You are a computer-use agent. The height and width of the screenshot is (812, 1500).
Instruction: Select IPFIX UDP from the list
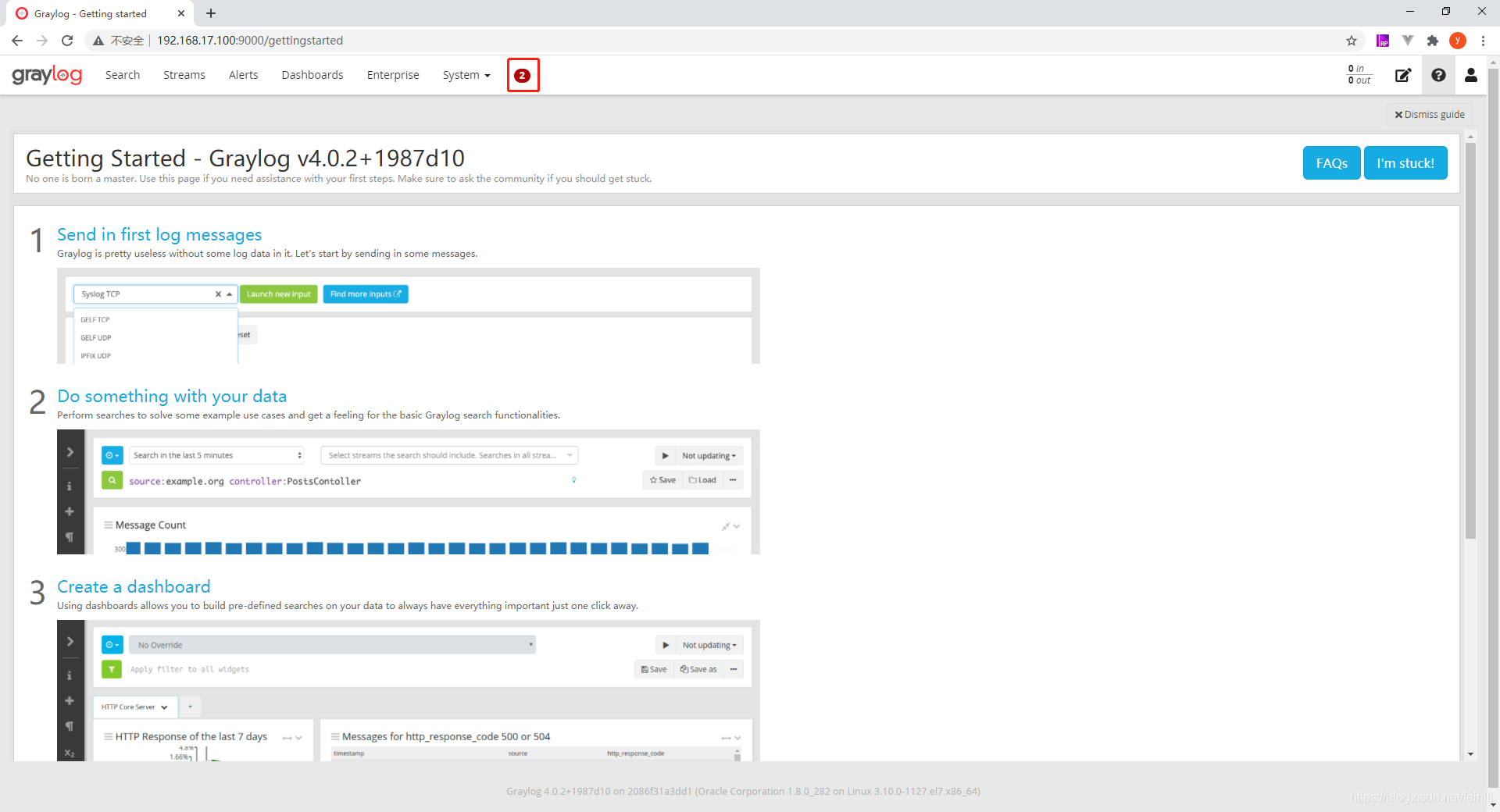[96, 355]
